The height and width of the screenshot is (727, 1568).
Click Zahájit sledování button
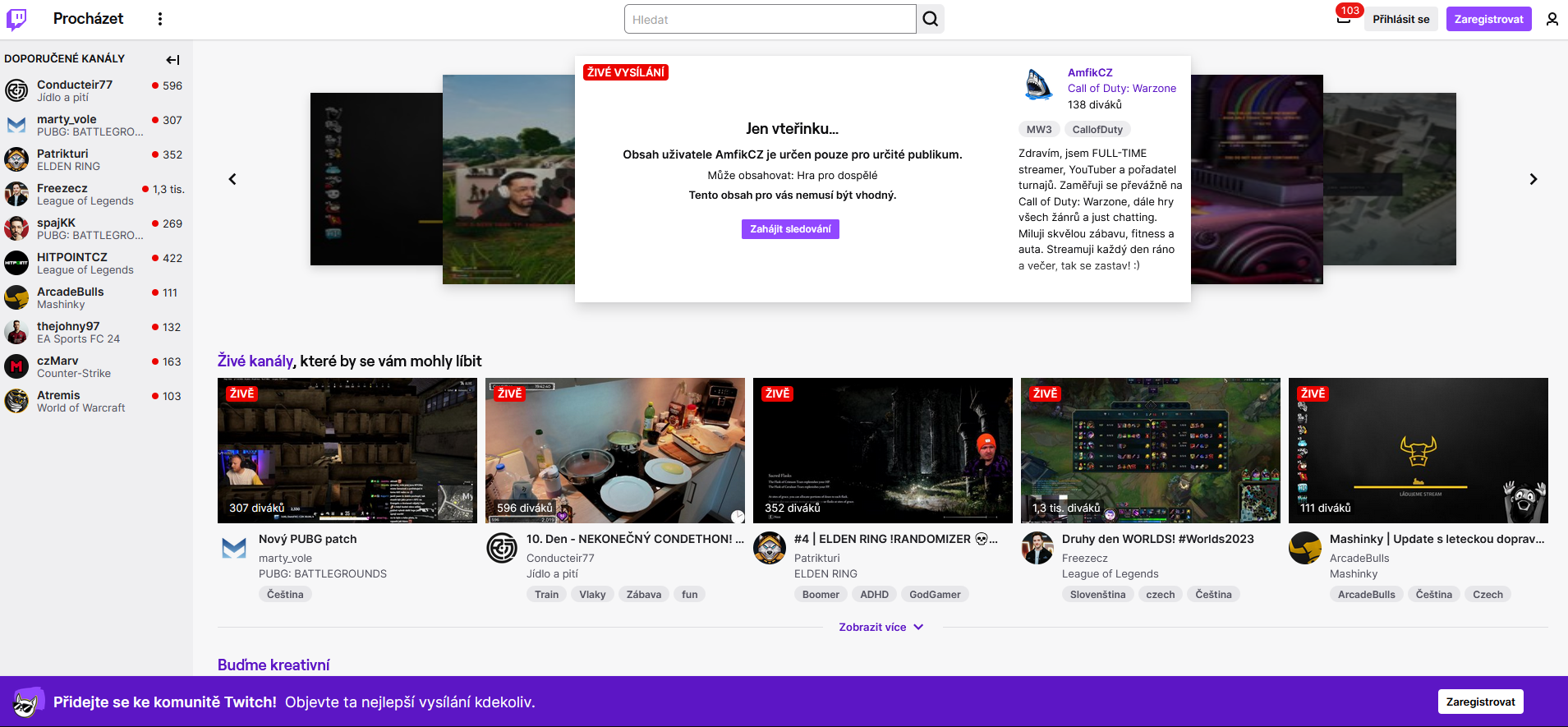(790, 229)
